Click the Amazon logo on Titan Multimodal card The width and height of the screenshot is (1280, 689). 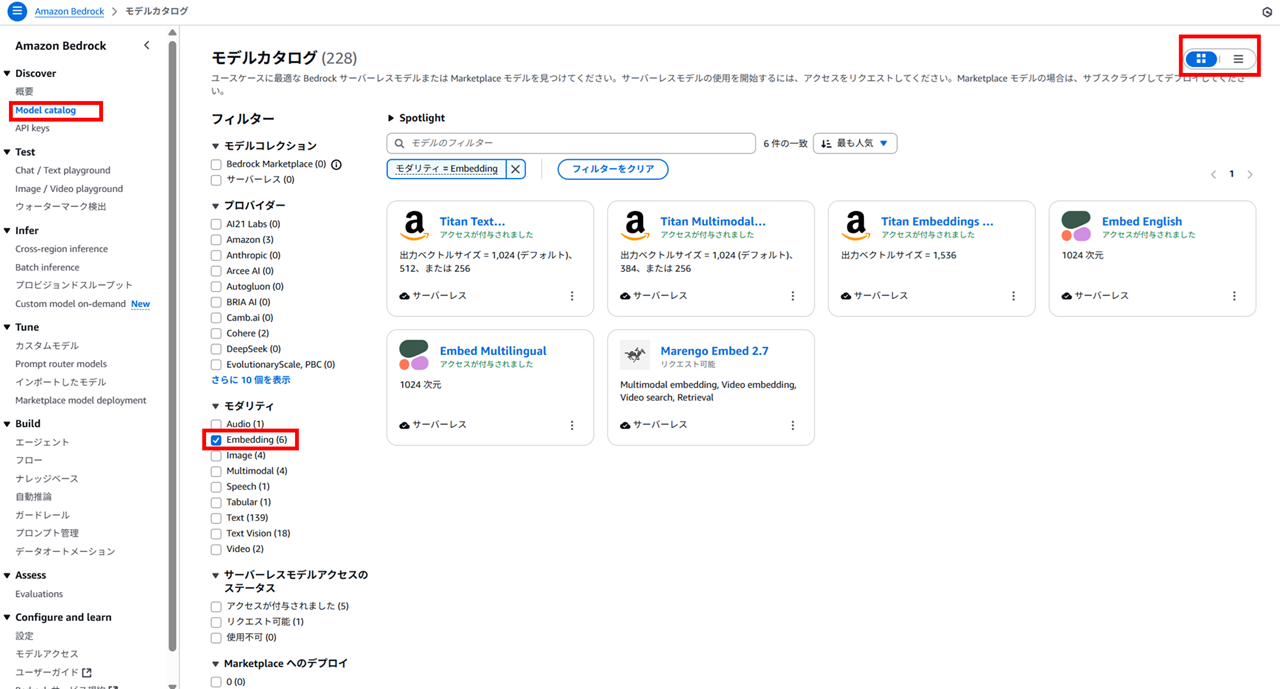[635, 226]
